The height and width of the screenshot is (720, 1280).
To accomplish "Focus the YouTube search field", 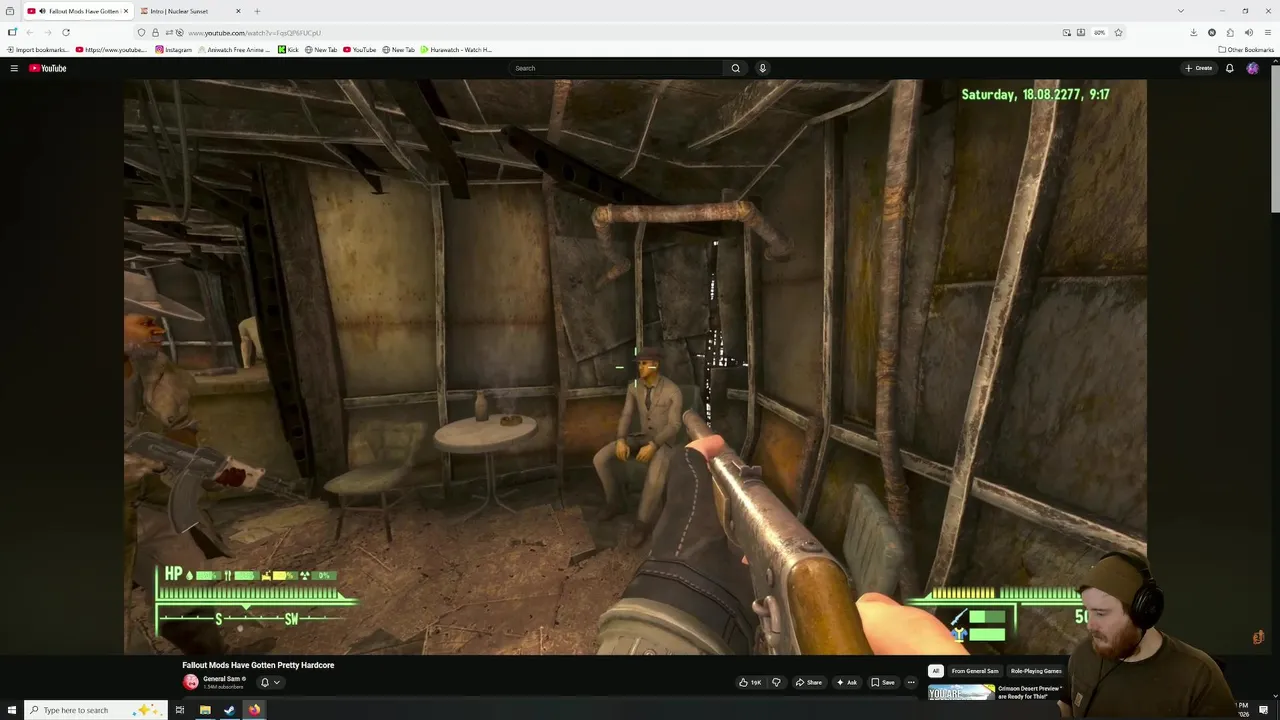I will coord(616,68).
